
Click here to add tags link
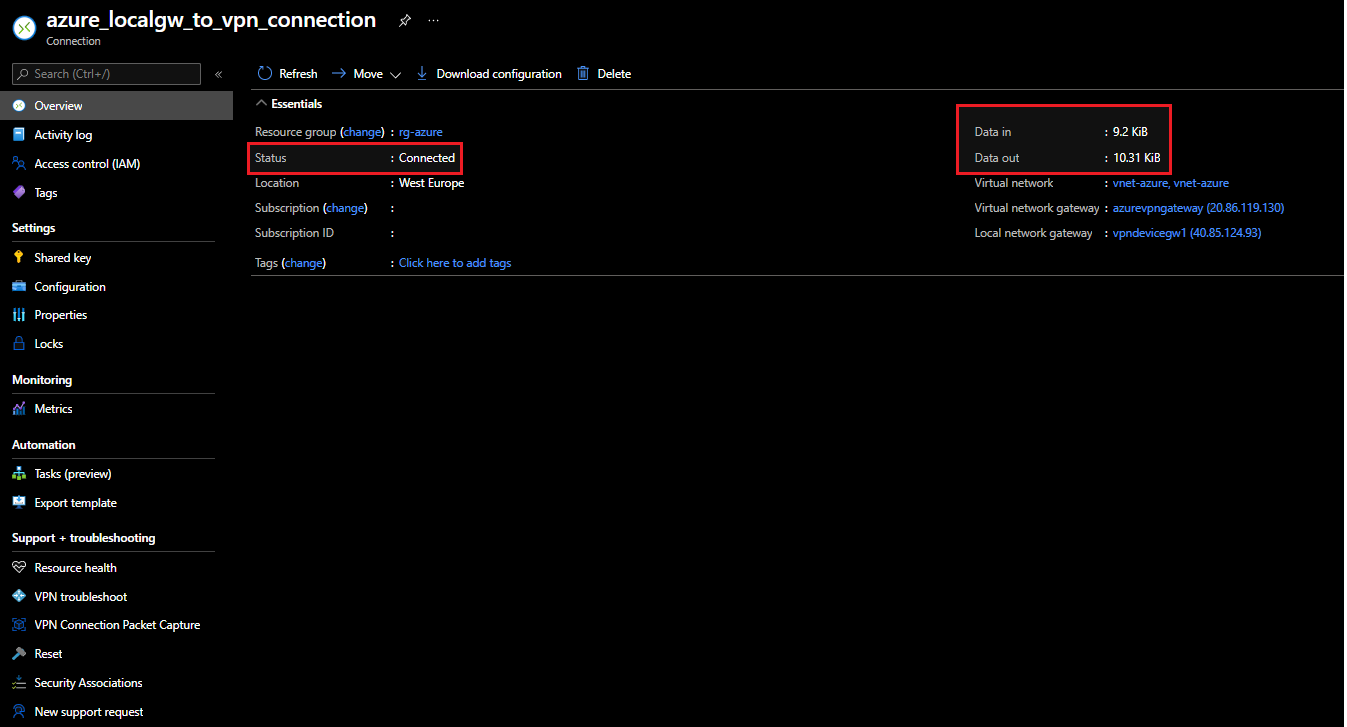point(455,263)
